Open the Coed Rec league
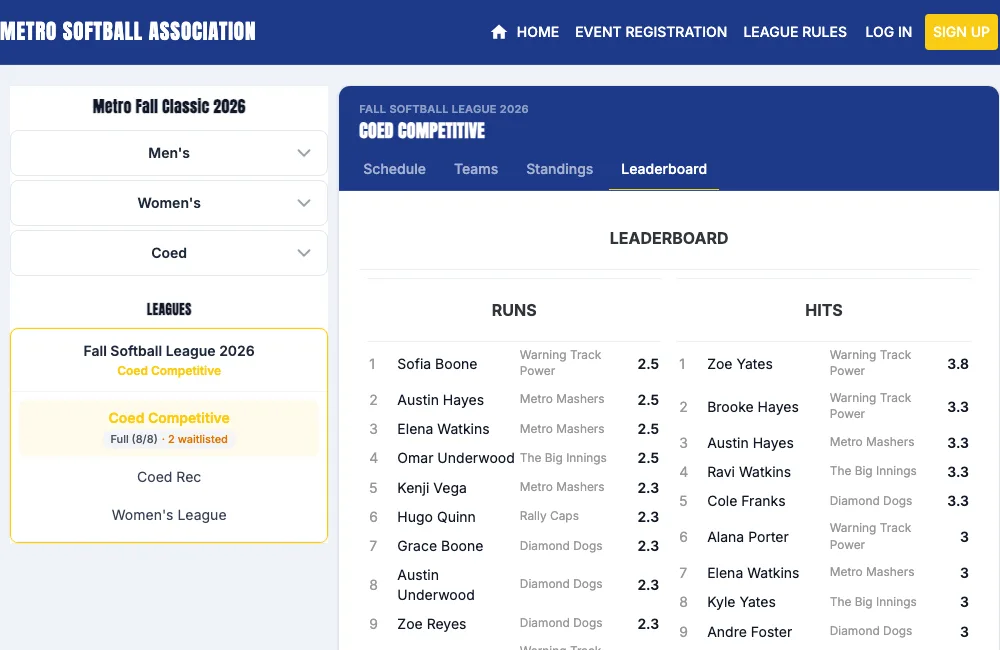The width and height of the screenshot is (1000, 650). [x=169, y=477]
